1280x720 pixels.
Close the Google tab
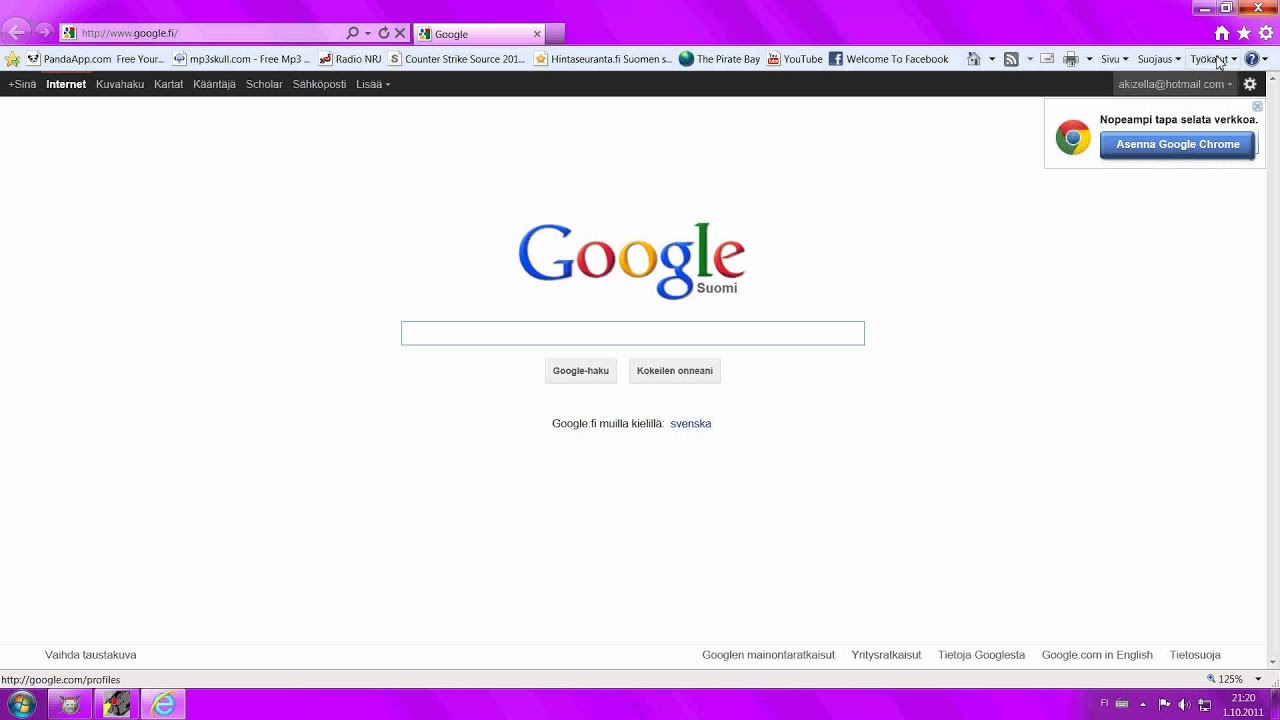coord(537,34)
